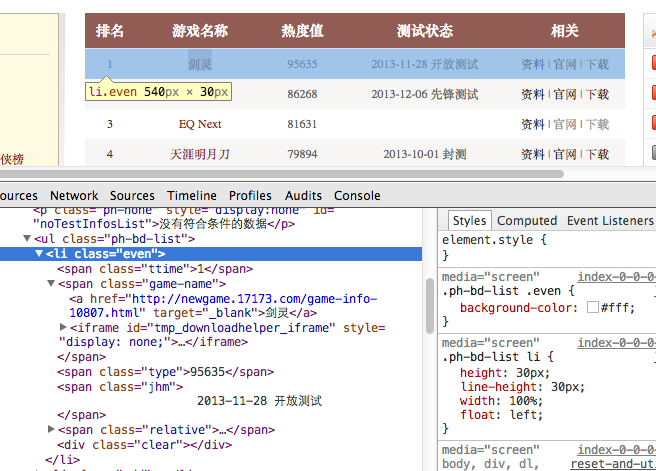Viewport: 656px width, 471px height.
Task: Expand the span class relative node
Action: [x=51, y=429]
